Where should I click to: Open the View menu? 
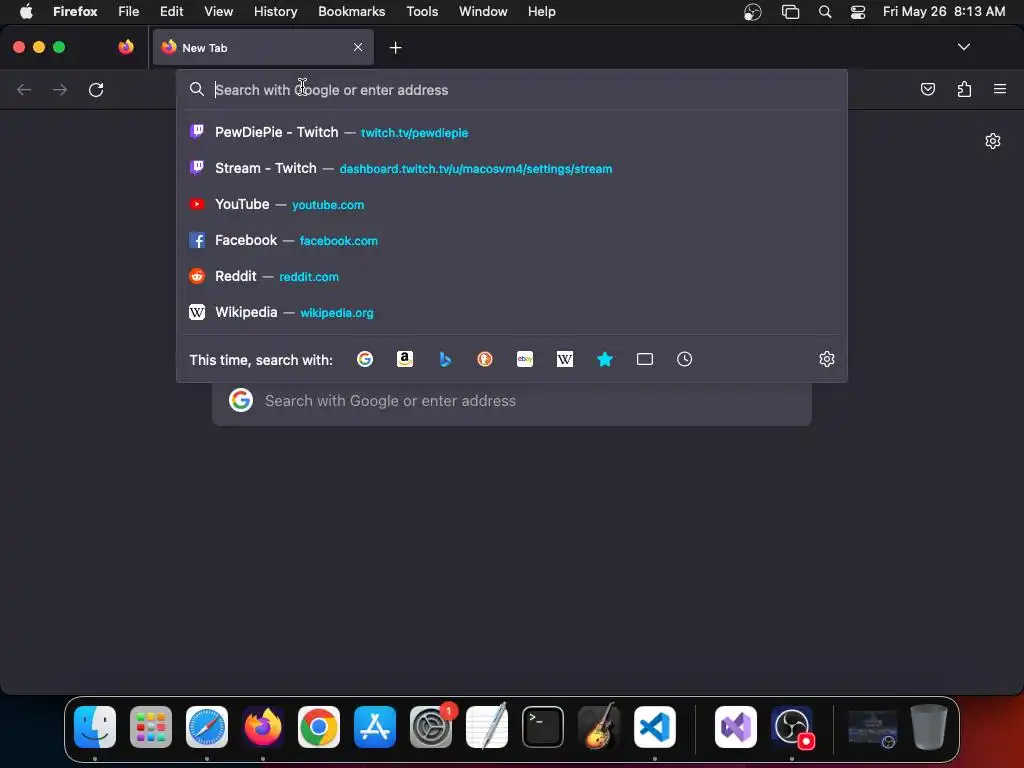[x=218, y=12]
